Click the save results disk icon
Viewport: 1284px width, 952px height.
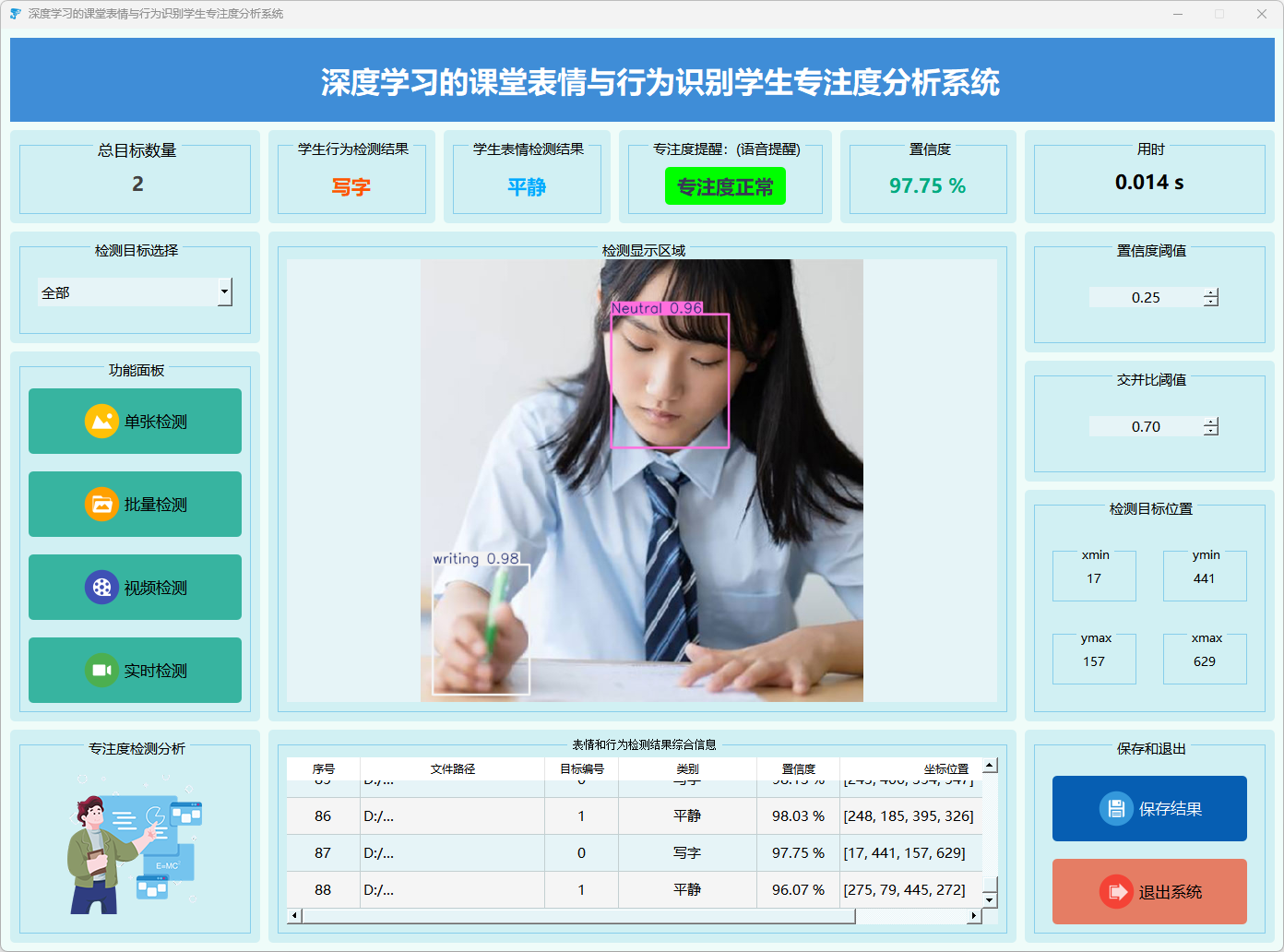point(1116,809)
